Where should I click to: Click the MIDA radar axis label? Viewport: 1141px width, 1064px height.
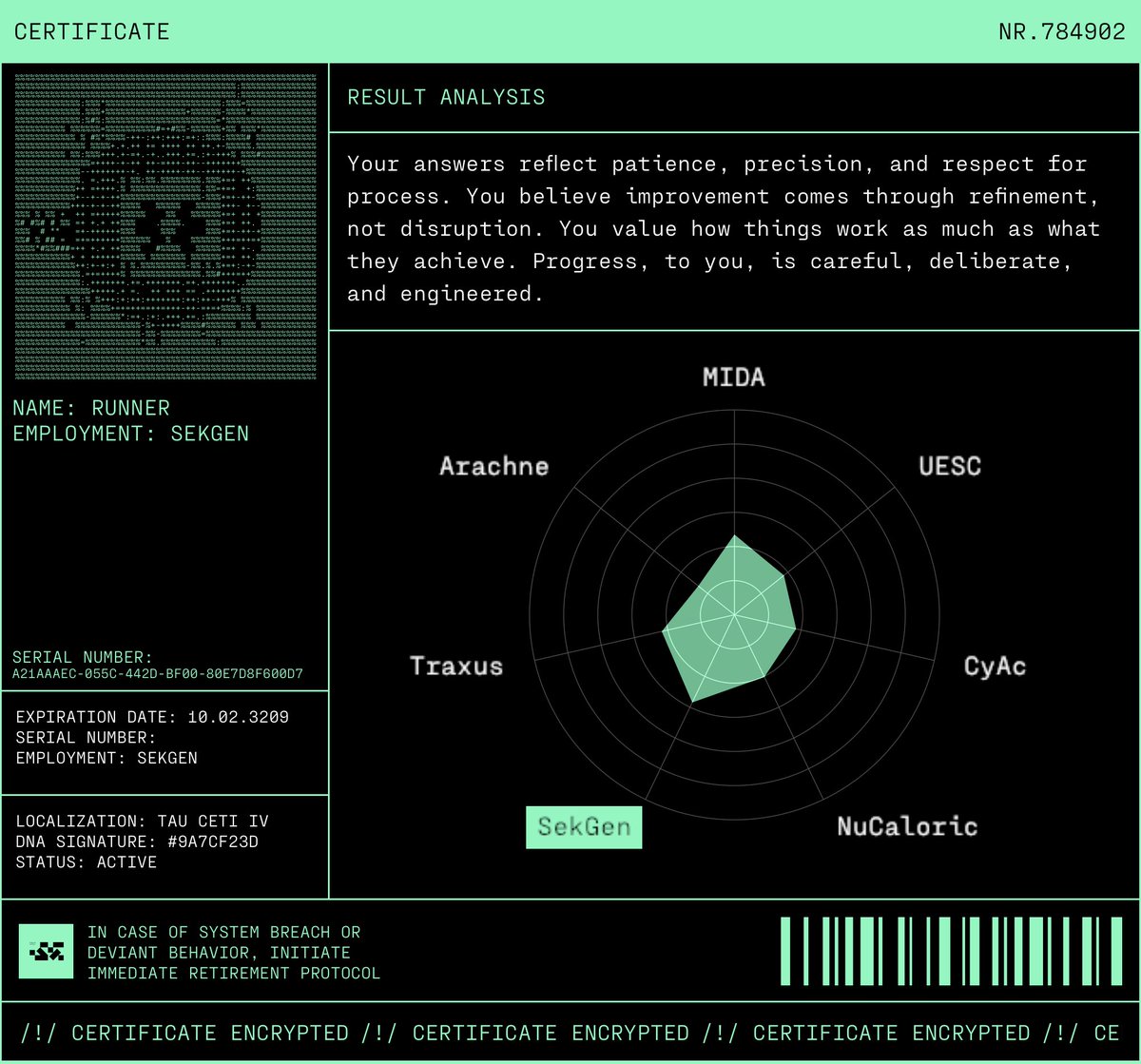tap(733, 377)
